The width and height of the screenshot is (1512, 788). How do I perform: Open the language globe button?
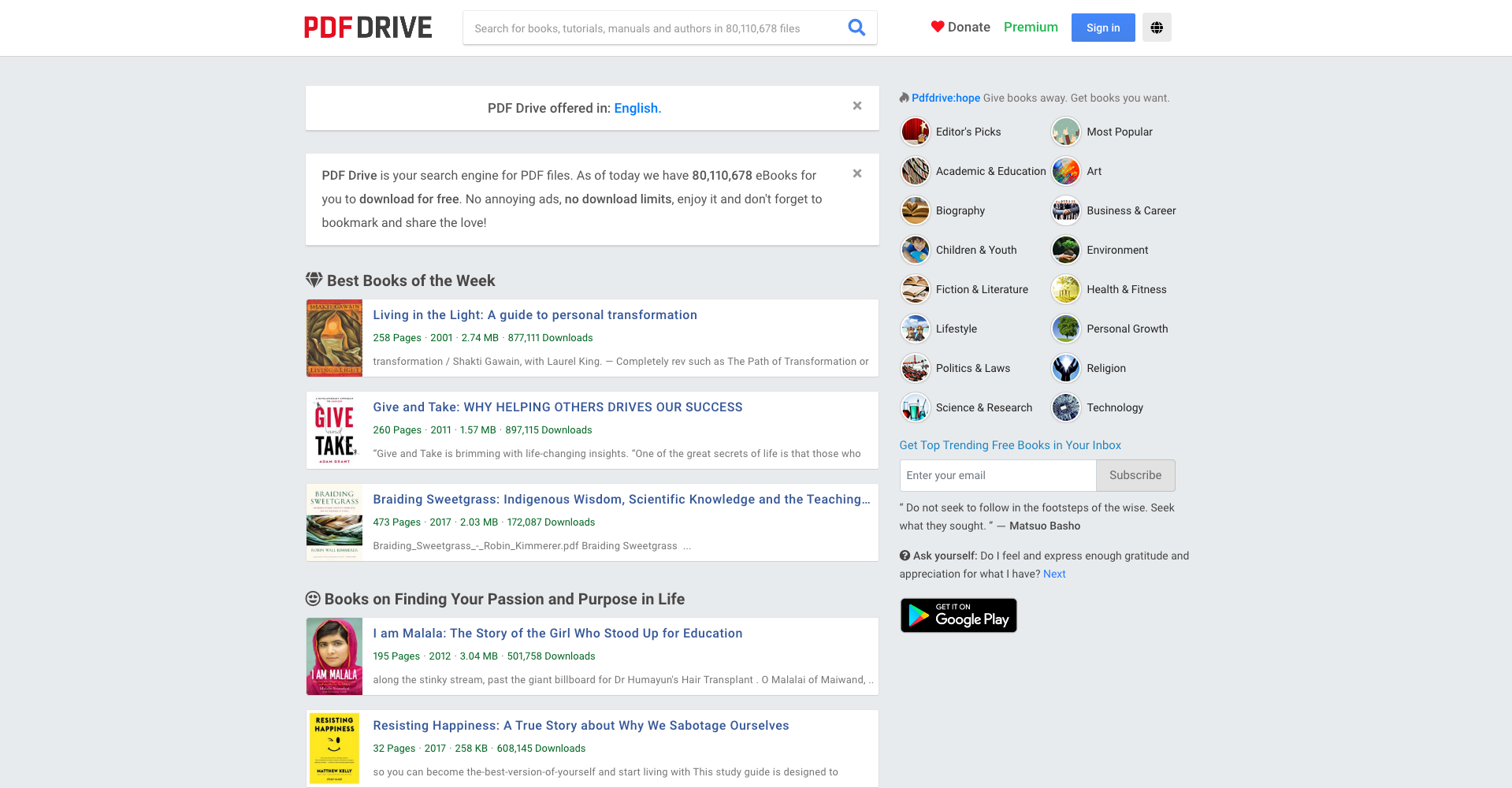(x=1157, y=28)
